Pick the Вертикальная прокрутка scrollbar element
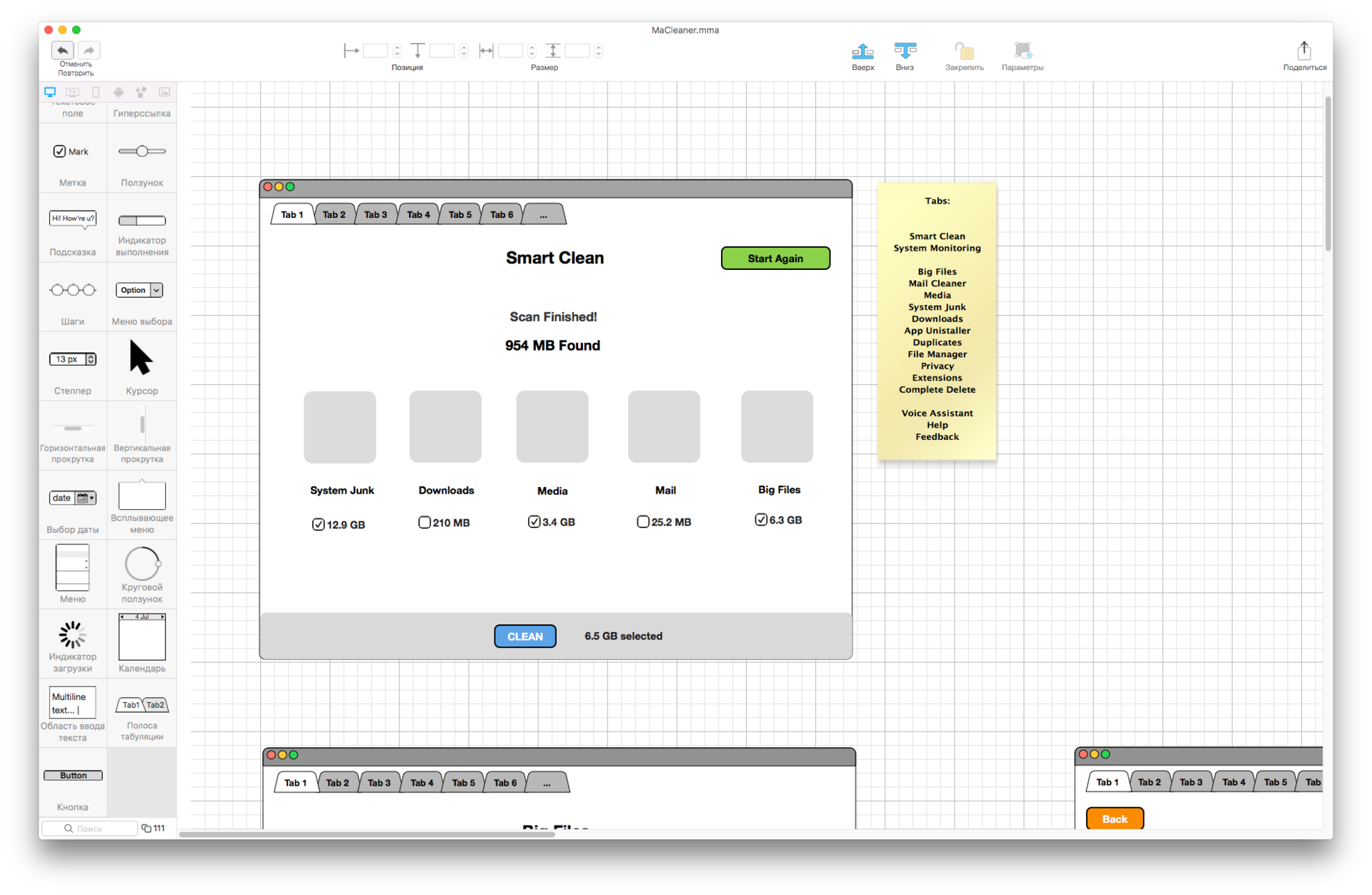This screenshot has height=895, width=1372. pos(141,436)
